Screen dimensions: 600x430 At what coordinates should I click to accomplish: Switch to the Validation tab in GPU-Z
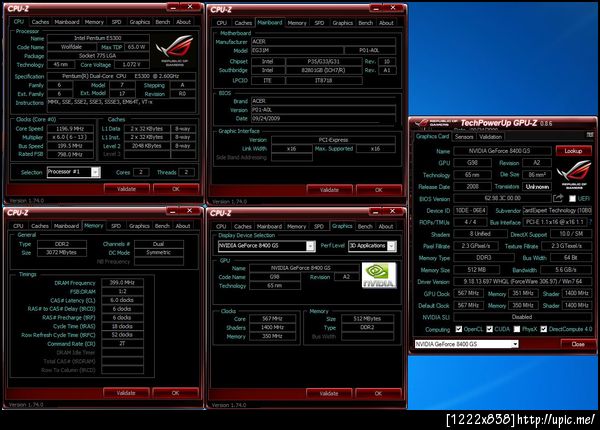490,137
